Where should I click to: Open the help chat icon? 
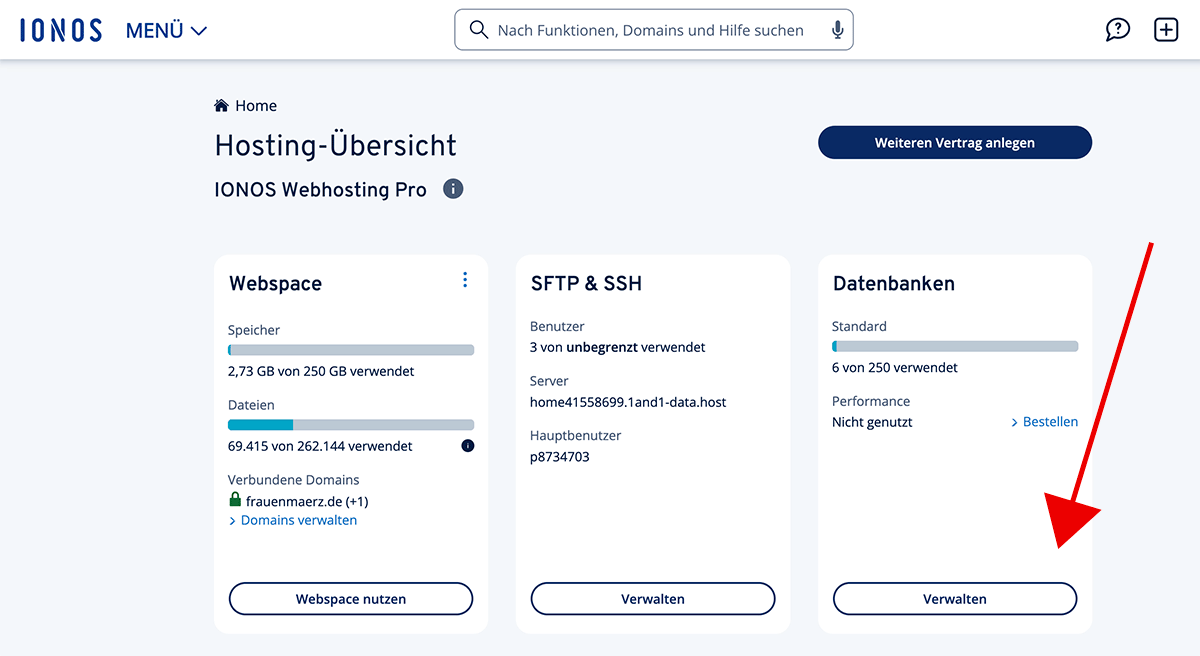tap(1117, 30)
